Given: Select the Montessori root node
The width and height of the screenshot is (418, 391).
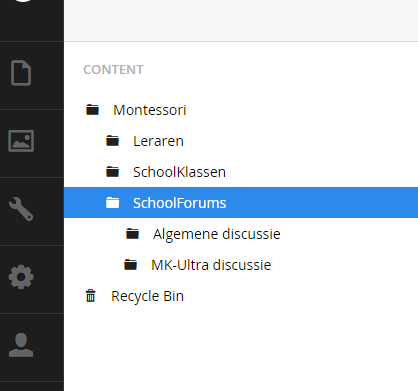Looking at the screenshot, I should [150, 110].
